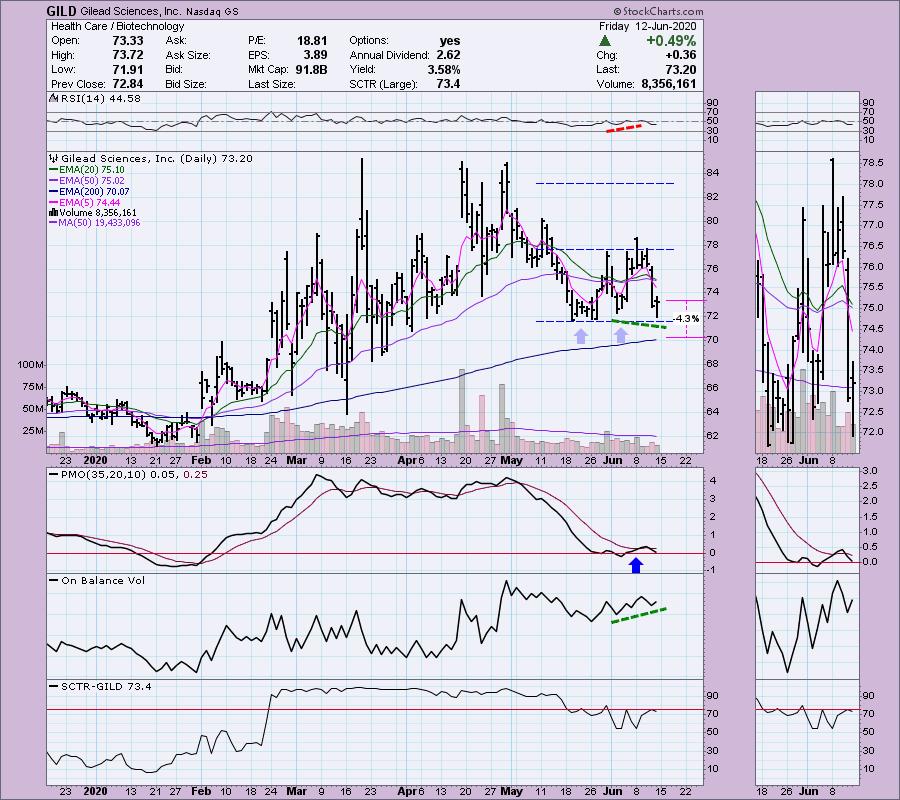Click the large blue arrow on PMO panel

click(x=636, y=566)
